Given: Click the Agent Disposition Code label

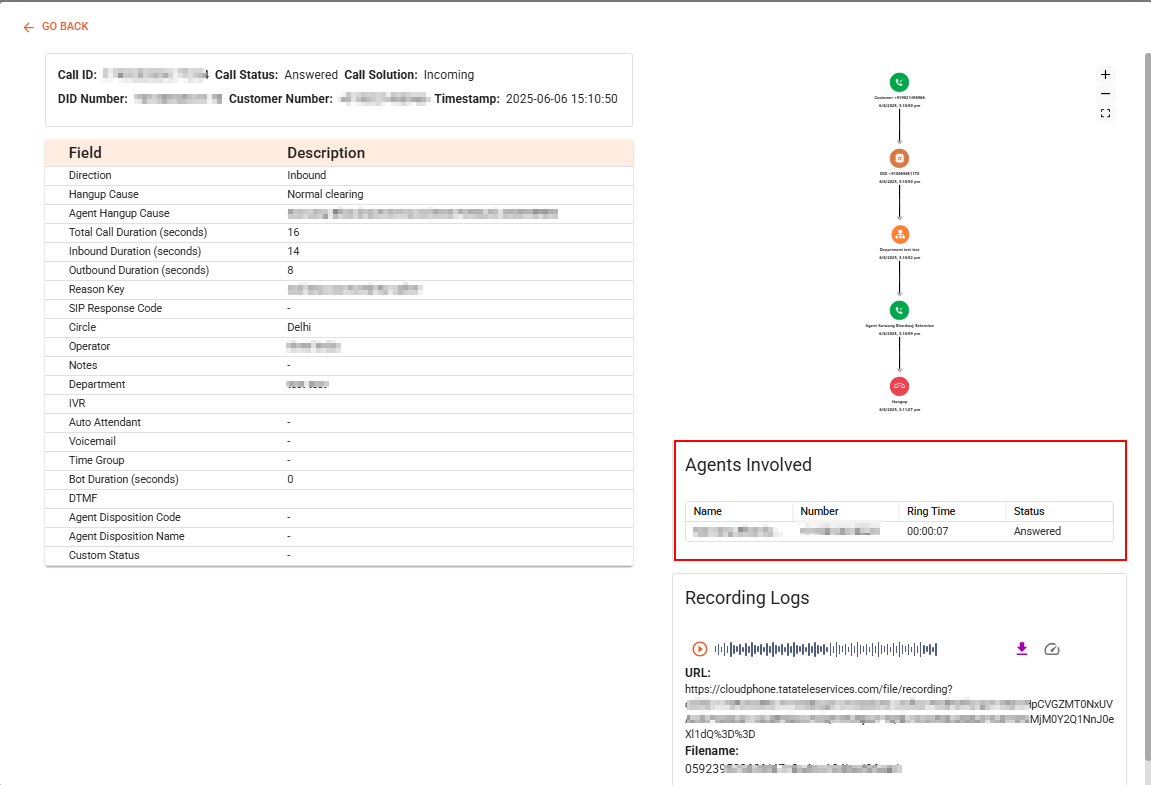Looking at the screenshot, I should click(x=125, y=517).
